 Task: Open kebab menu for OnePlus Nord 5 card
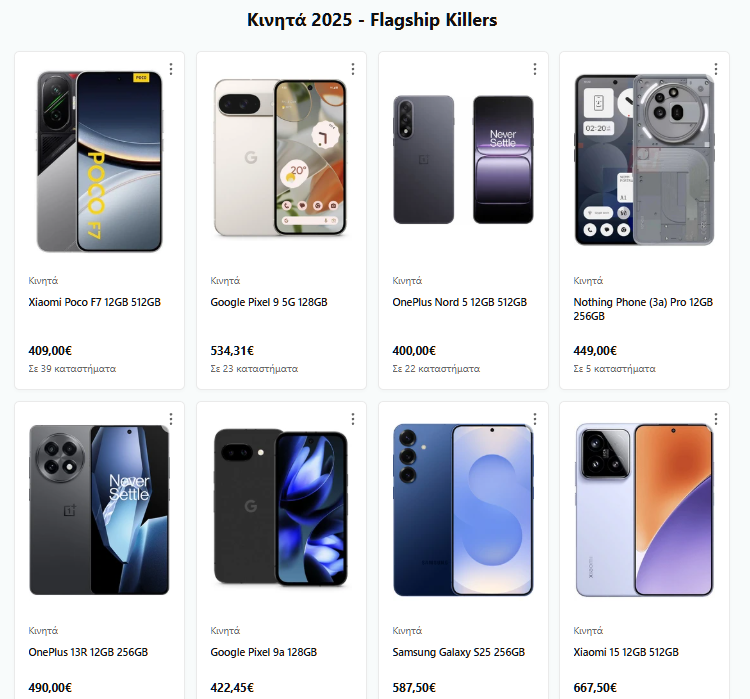click(x=535, y=69)
